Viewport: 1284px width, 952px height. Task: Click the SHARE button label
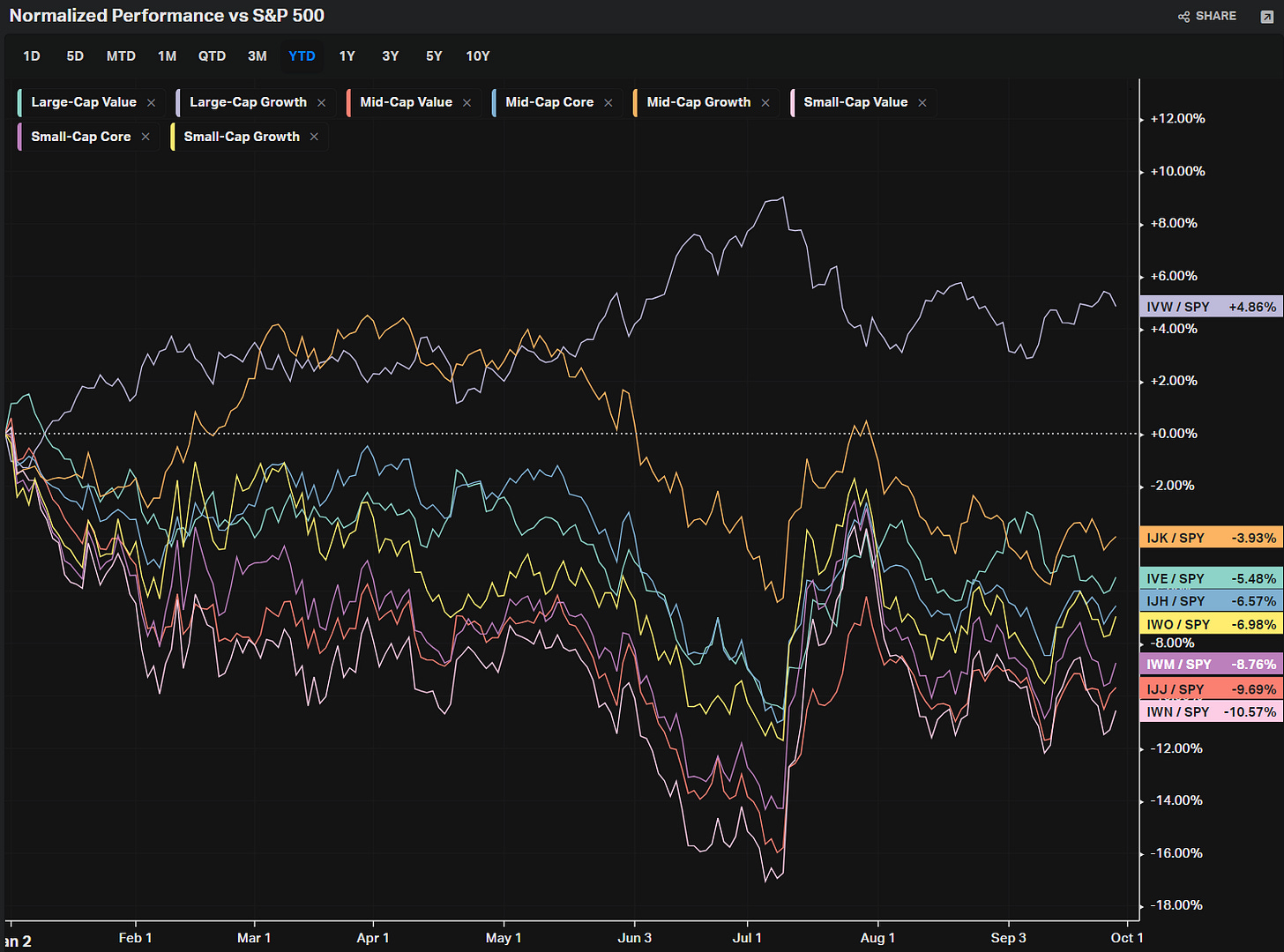pyautogui.click(x=1216, y=17)
